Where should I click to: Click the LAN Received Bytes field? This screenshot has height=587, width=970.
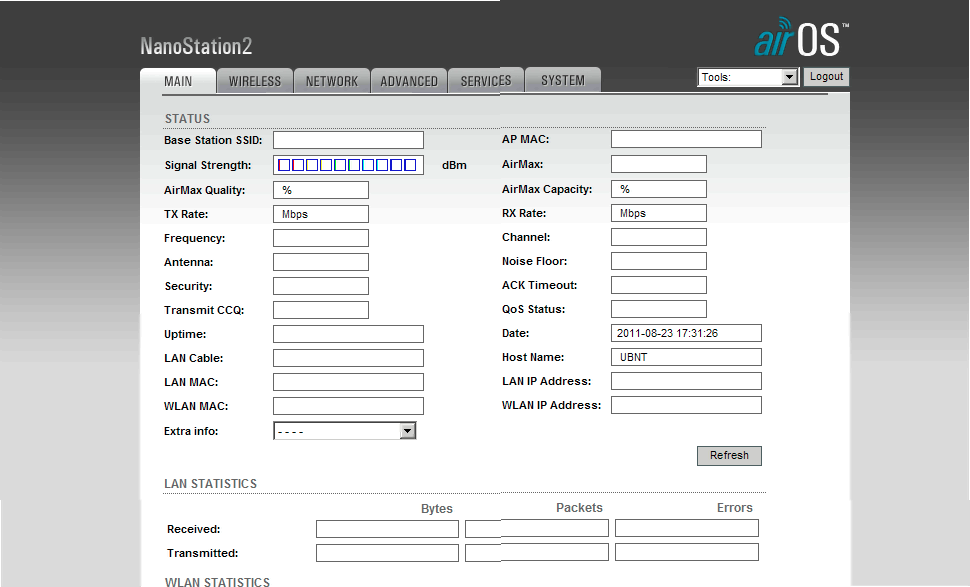387,528
